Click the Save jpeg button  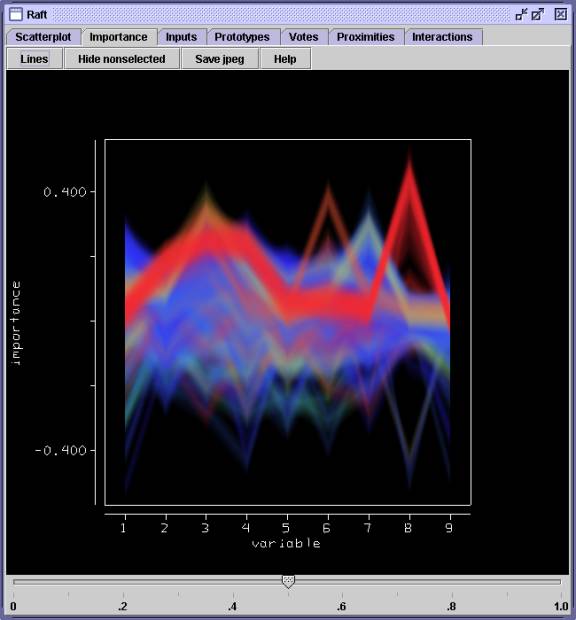(220, 59)
